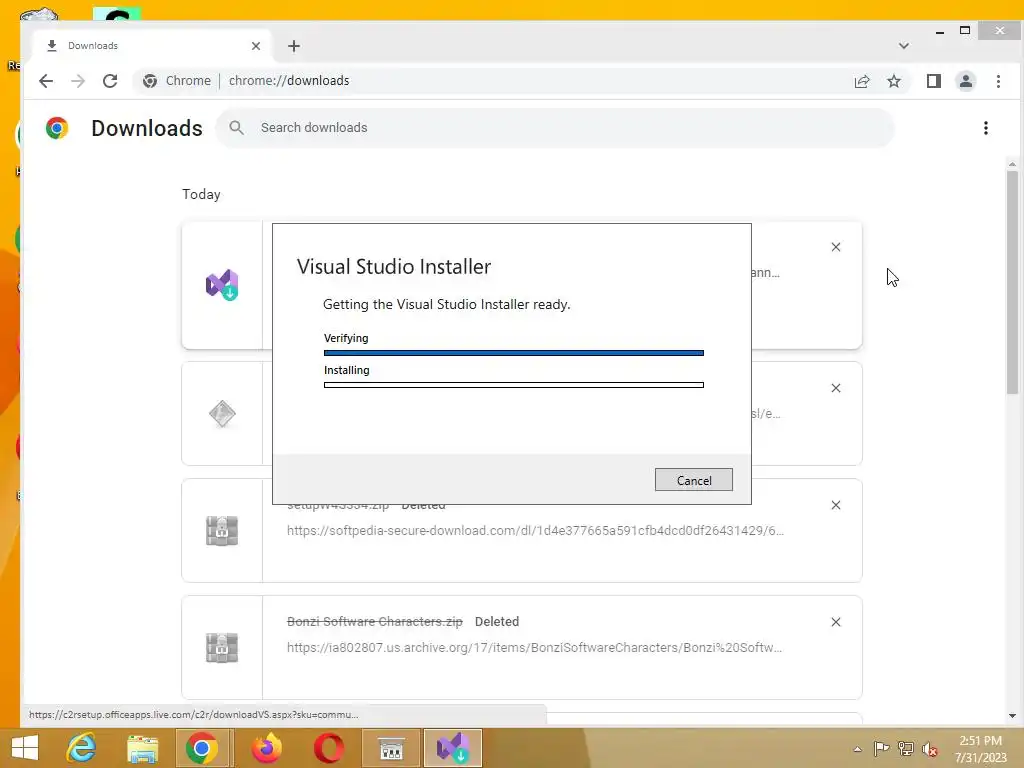Launch Firefox from taskbar
This screenshot has width=1024, height=768.
click(267, 748)
